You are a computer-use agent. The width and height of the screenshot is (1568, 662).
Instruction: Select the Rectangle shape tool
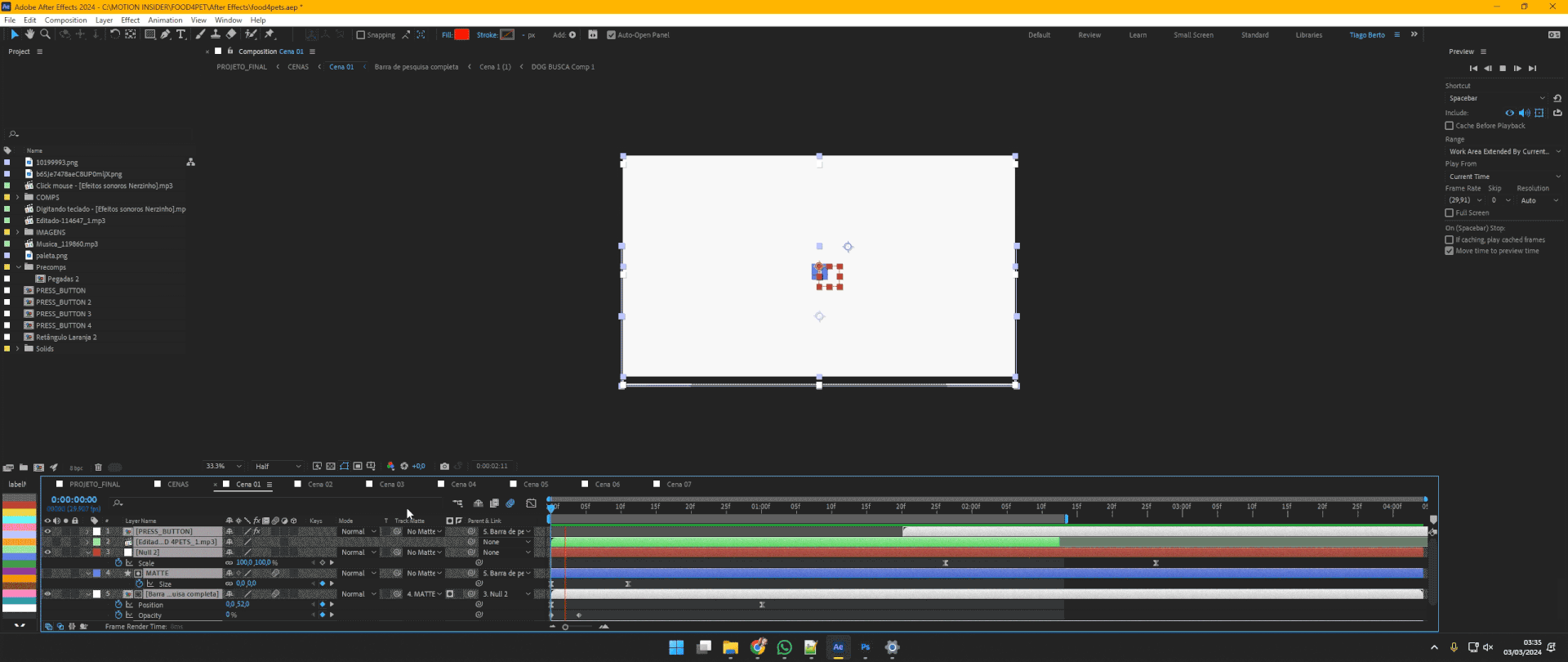coord(149,34)
